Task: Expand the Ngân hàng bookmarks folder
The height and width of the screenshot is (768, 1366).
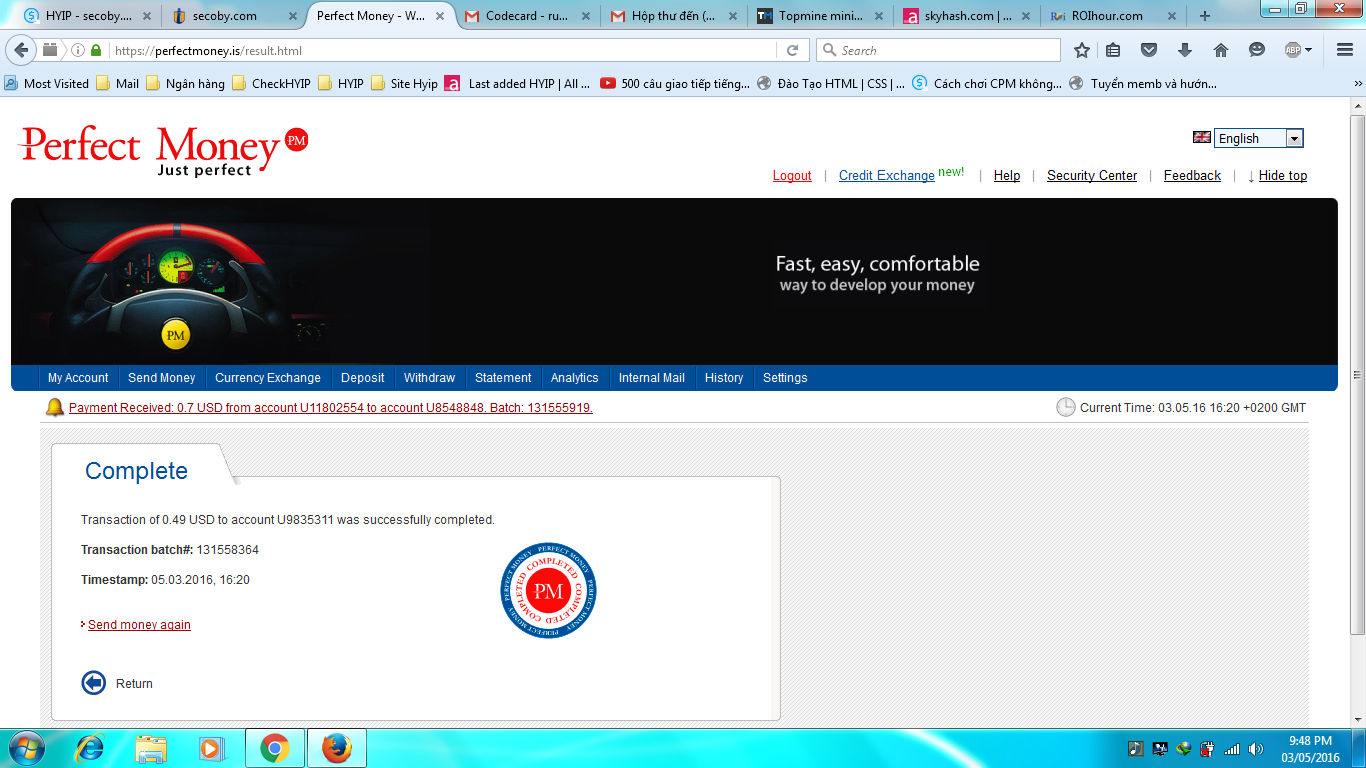Action: click(185, 84)
